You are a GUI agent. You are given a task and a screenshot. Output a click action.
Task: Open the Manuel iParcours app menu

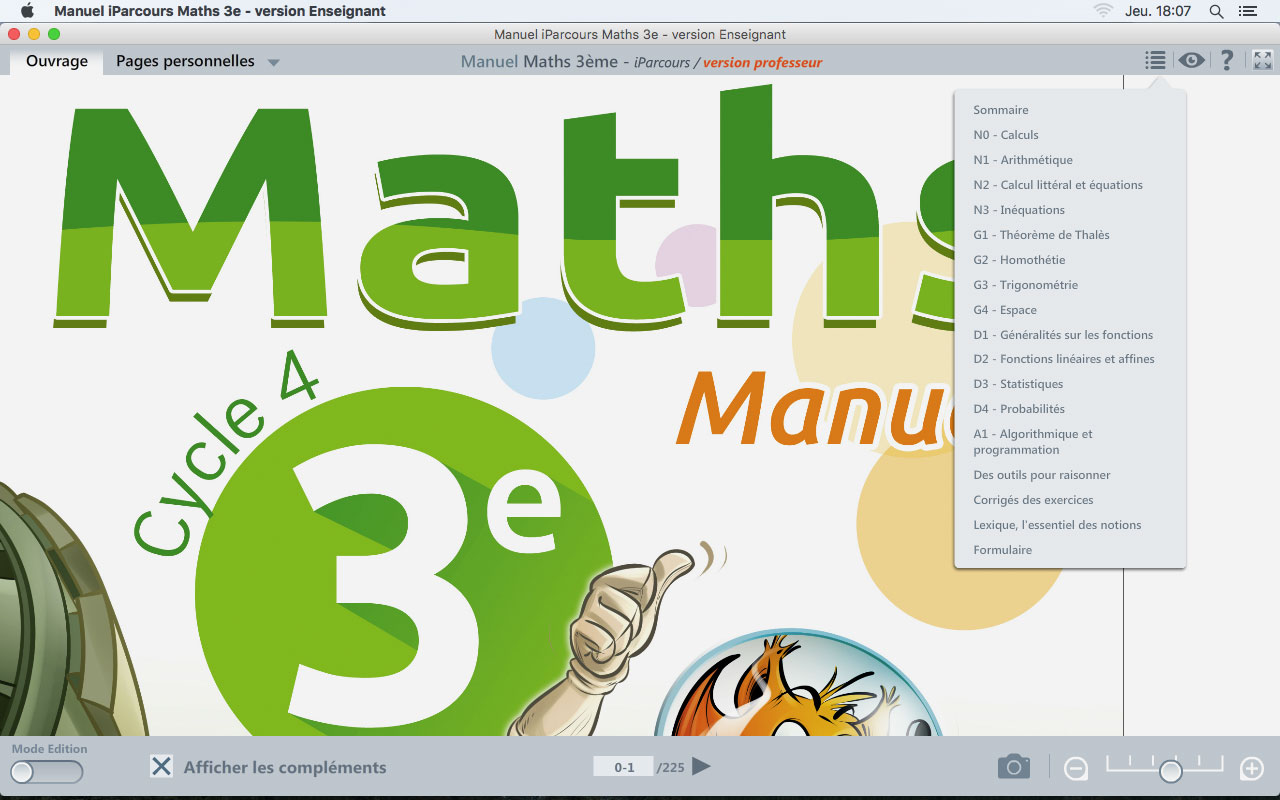click(x=220, y=11)
